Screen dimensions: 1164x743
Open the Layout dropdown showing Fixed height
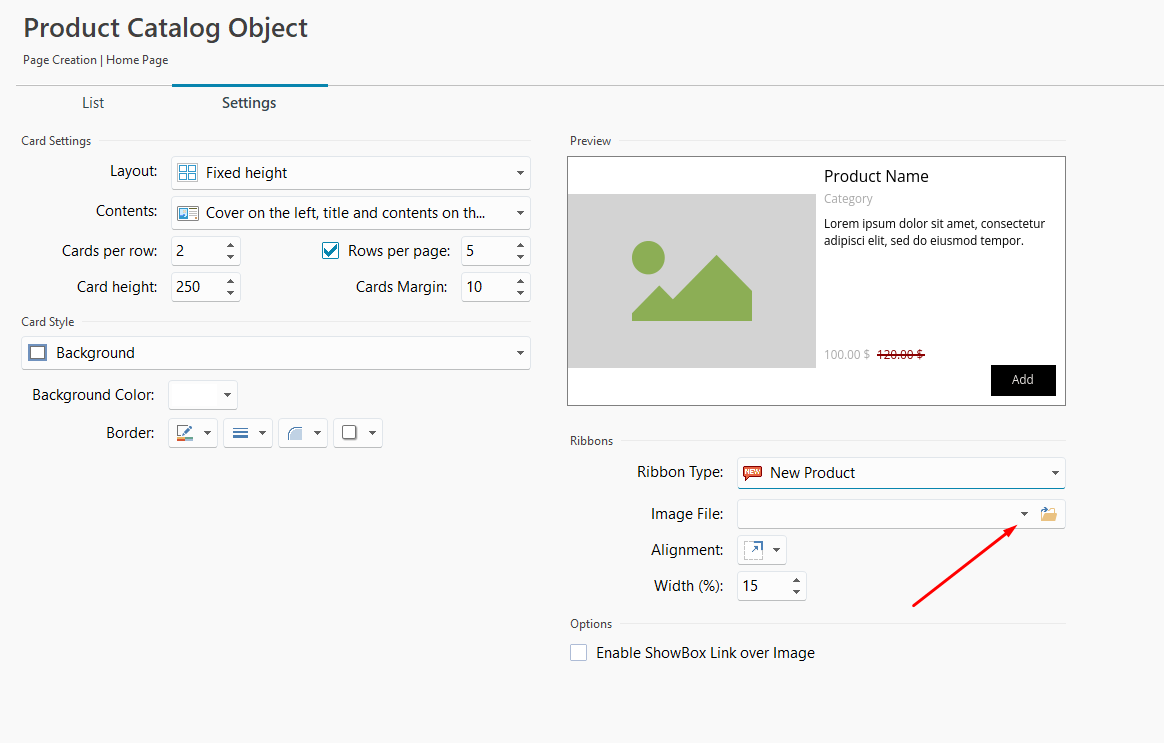click(x=350, y=173)
